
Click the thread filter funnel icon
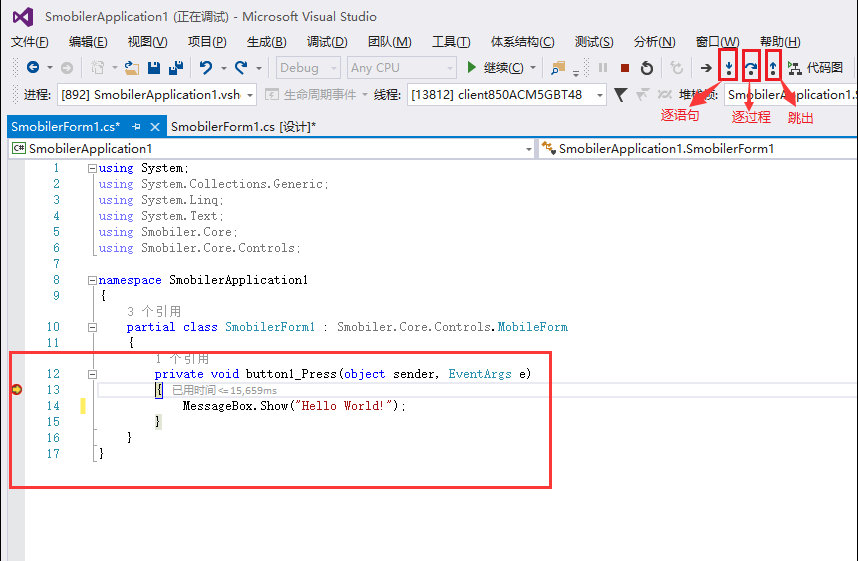point(620,95)
